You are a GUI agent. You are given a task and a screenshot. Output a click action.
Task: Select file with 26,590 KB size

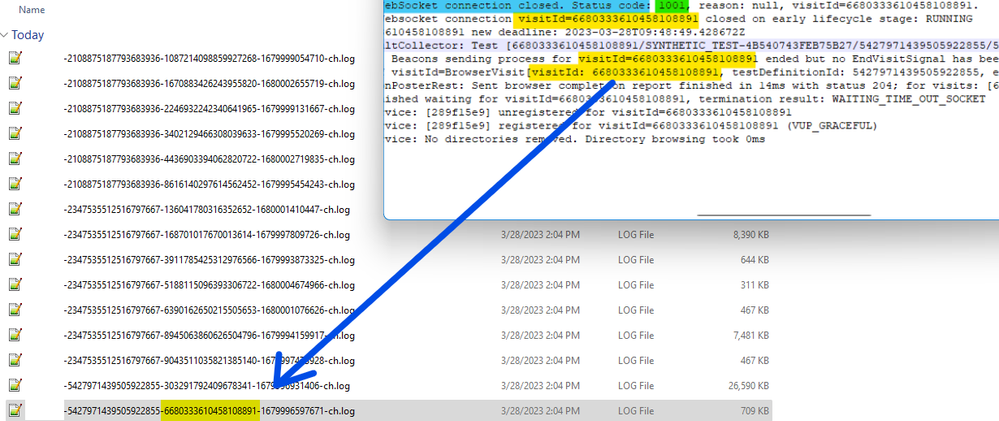pyautogui.click(x=206, y=385)
